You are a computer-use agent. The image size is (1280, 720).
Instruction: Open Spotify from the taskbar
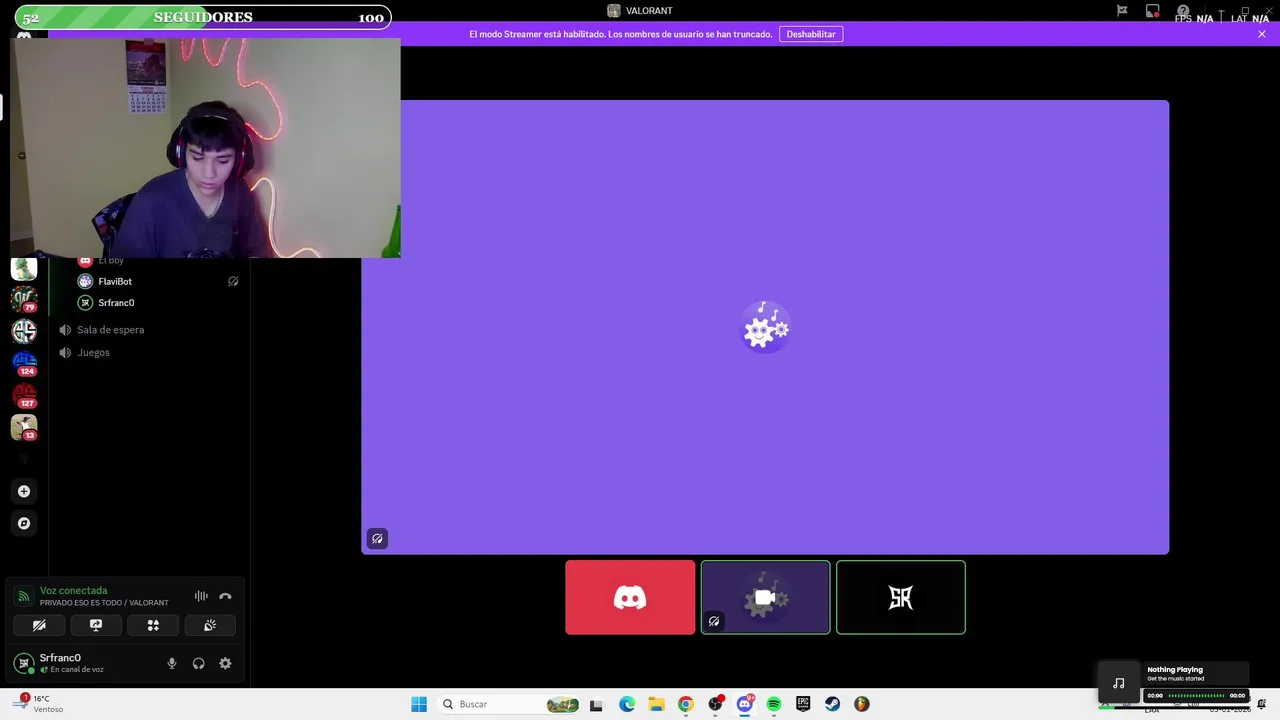click(774, 704)
